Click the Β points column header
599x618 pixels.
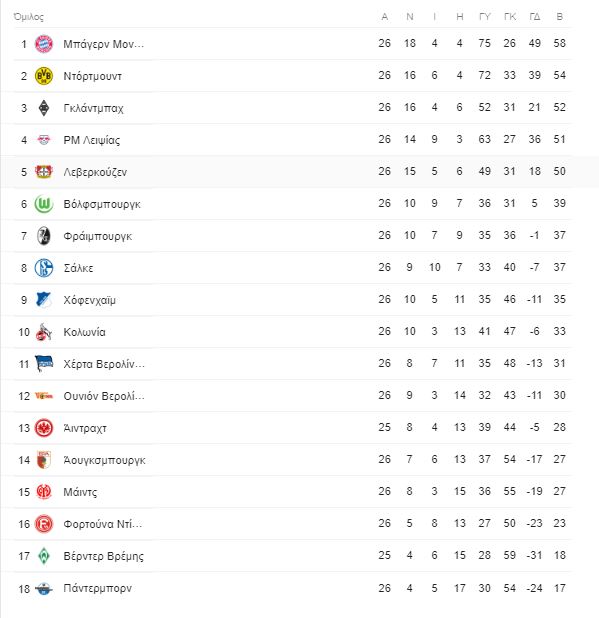(x=560, y=17)
